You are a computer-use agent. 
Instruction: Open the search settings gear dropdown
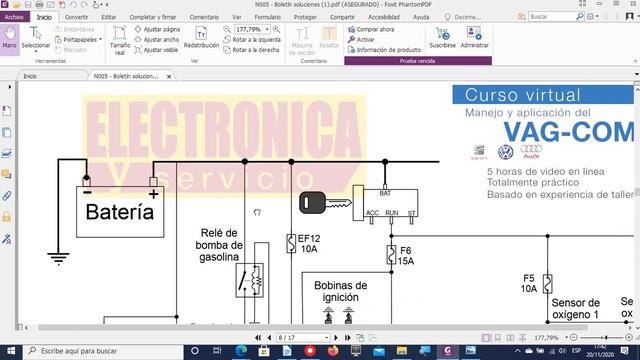click(592, 17)
